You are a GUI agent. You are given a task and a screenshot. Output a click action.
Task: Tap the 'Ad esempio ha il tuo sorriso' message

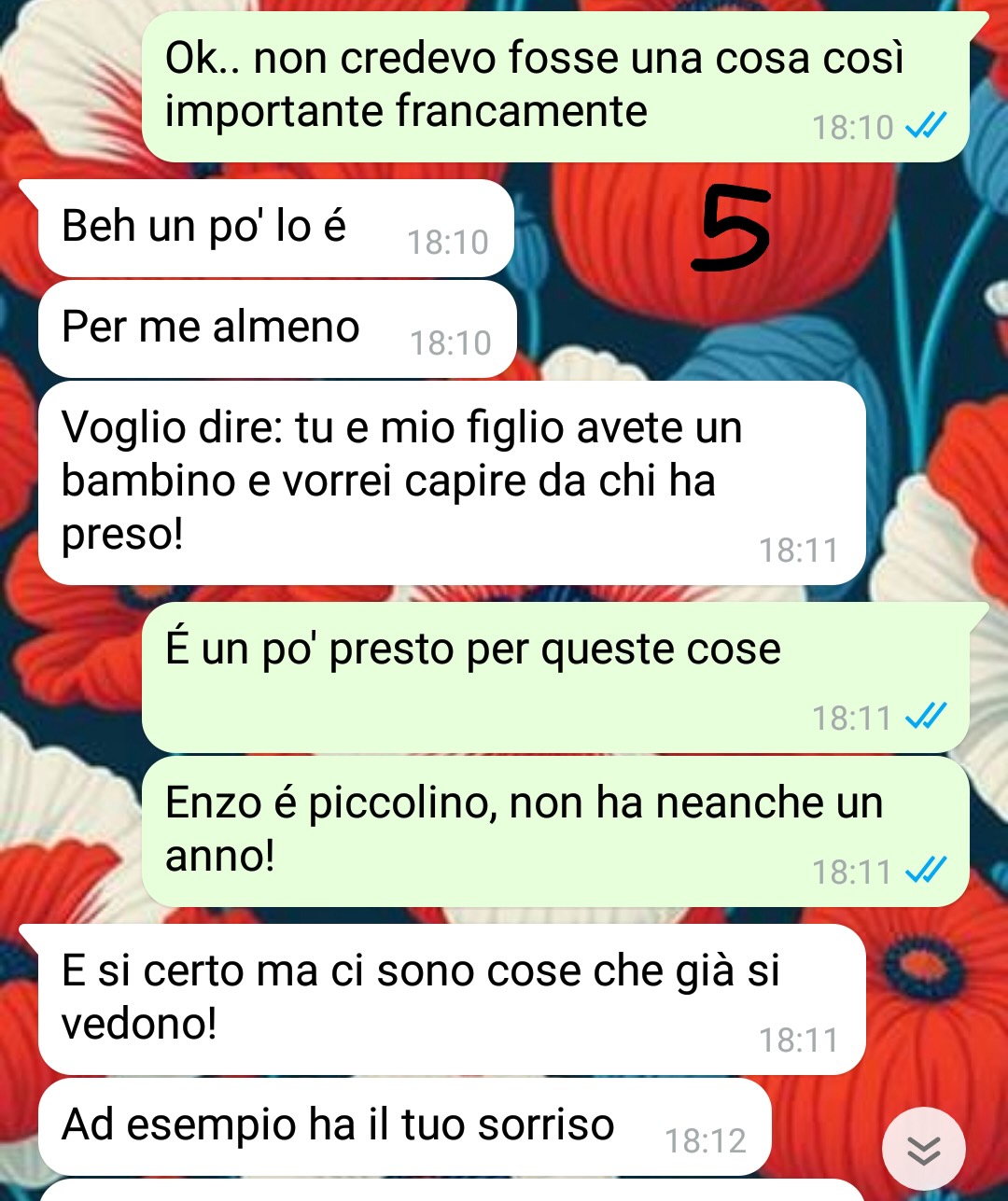(x=404, y=1127)
